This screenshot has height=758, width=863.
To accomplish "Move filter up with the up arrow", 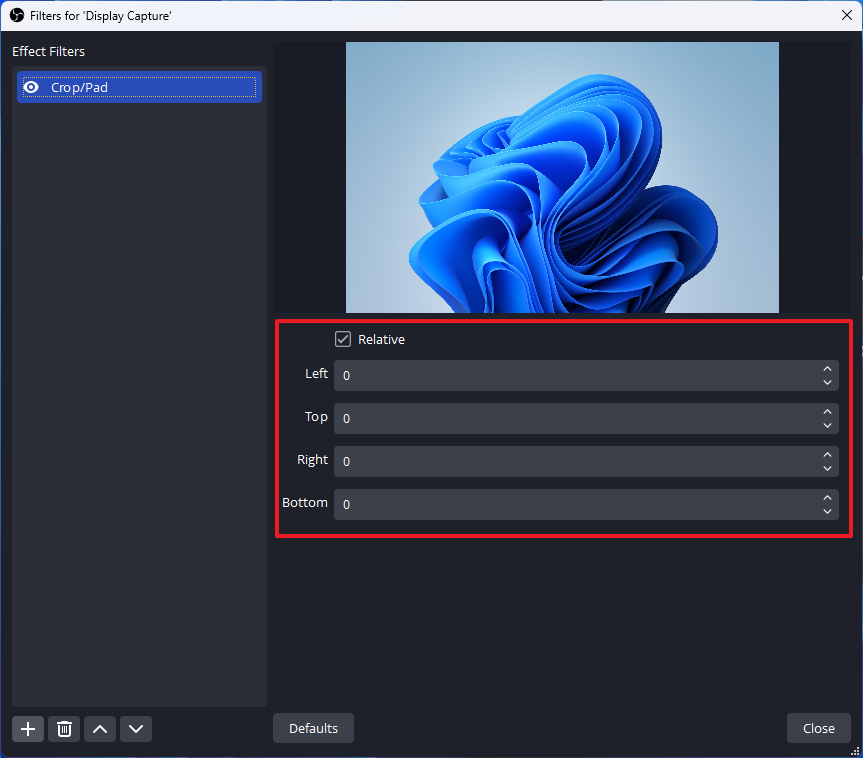I will 100,729.
